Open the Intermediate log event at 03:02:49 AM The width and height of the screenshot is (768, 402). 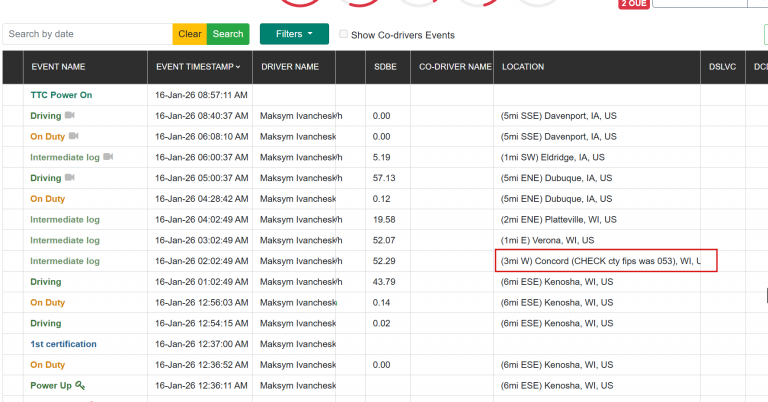point(65,240)
